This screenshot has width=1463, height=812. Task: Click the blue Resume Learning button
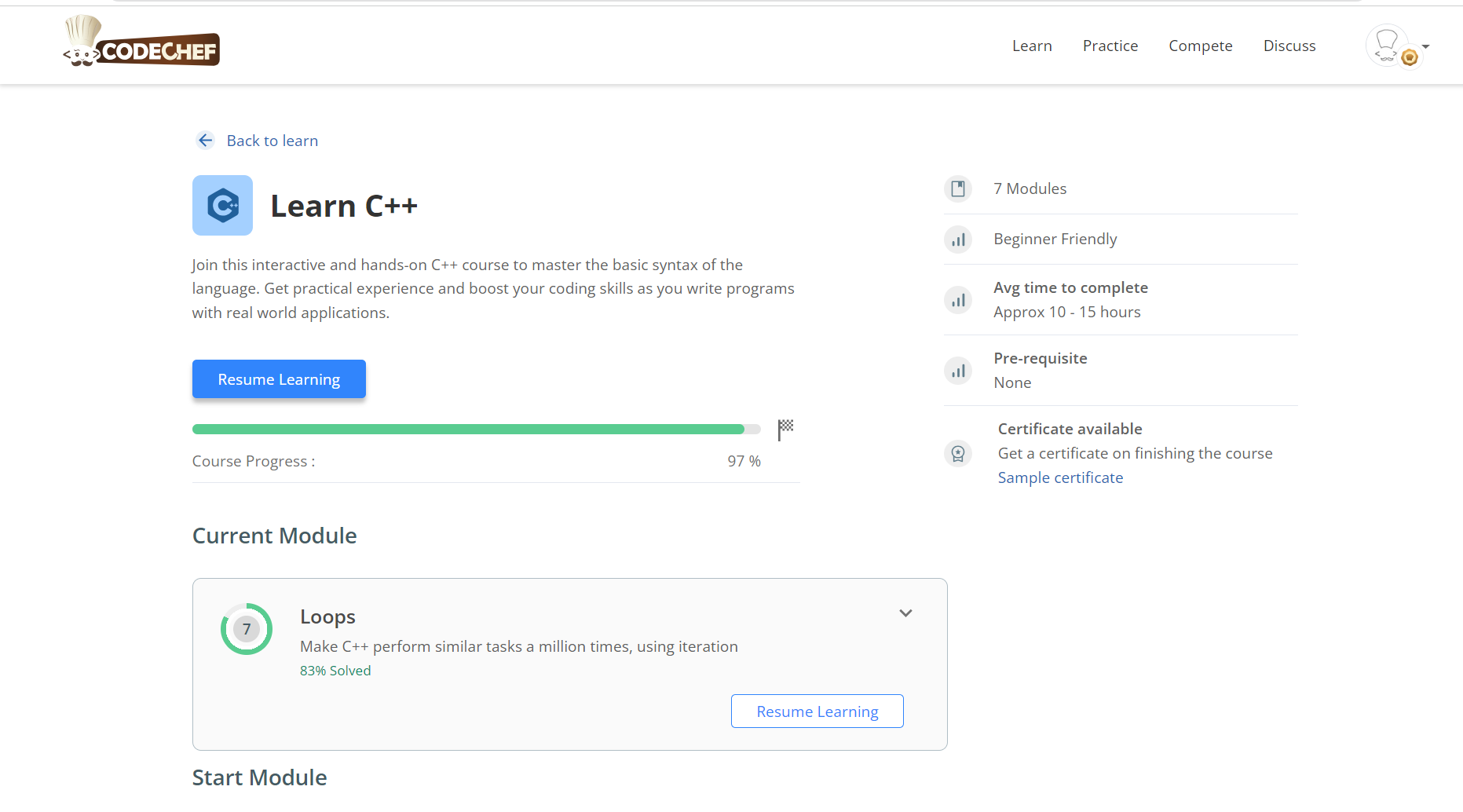pos(279,379)
